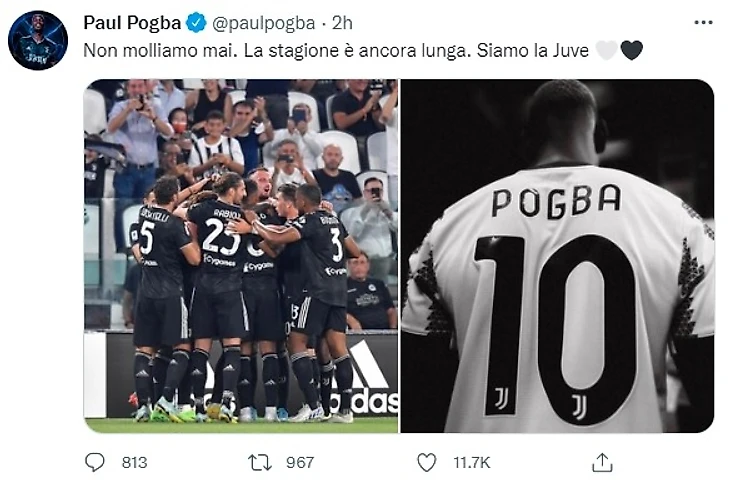Image resolution: width=730 pixels, height=484 pixels.
Task: Click the white heart emoji in tweet
Action: 606,50
